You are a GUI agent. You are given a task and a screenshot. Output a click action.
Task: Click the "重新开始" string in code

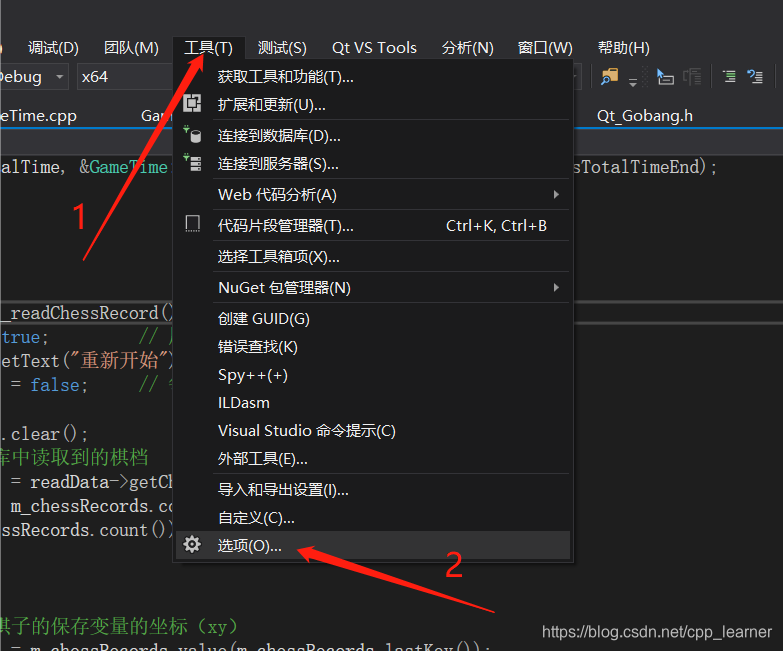[x=119, y=360]
